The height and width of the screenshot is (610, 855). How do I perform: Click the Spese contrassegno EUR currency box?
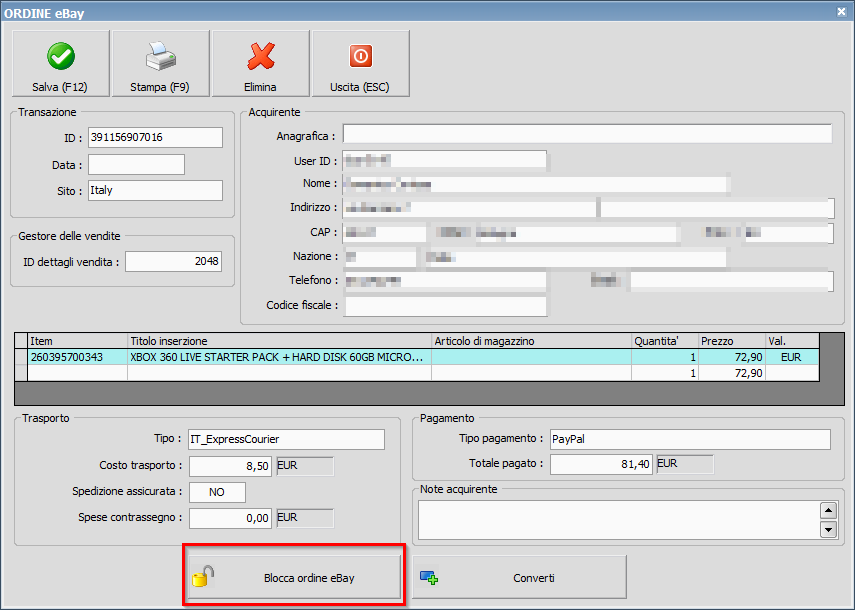[x=305, y=518]
